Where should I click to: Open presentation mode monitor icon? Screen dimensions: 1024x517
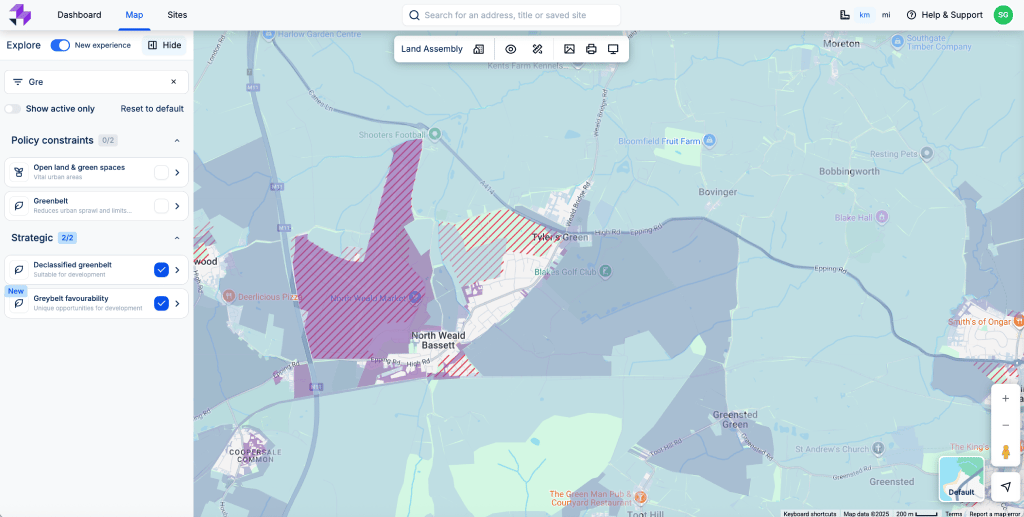pyautogui.click(x=613, y=49)
